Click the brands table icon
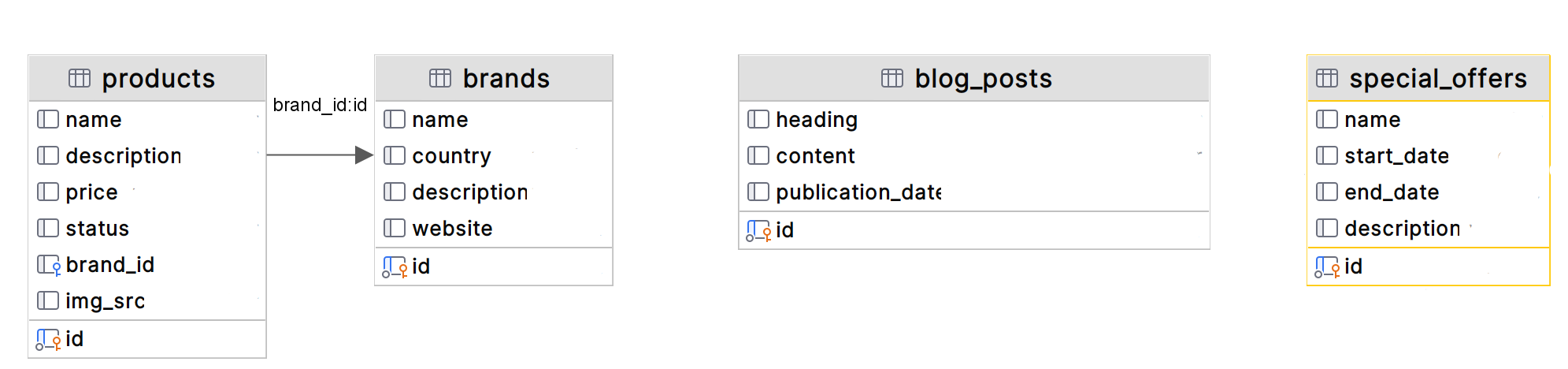Screen dimensions: 1568x369 (440, 78)
